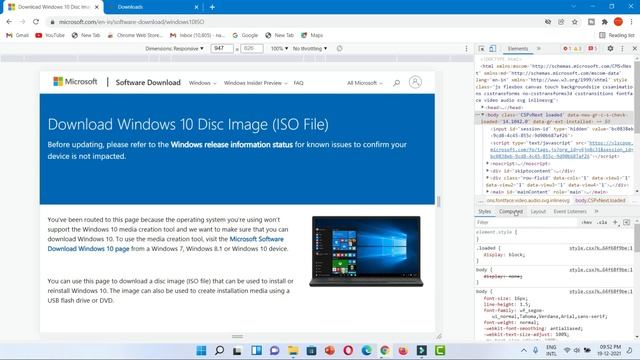The width and height of the screenshot is (640, 360).
Task: Click the new style rule plus icon
Action: coord(615,222)
